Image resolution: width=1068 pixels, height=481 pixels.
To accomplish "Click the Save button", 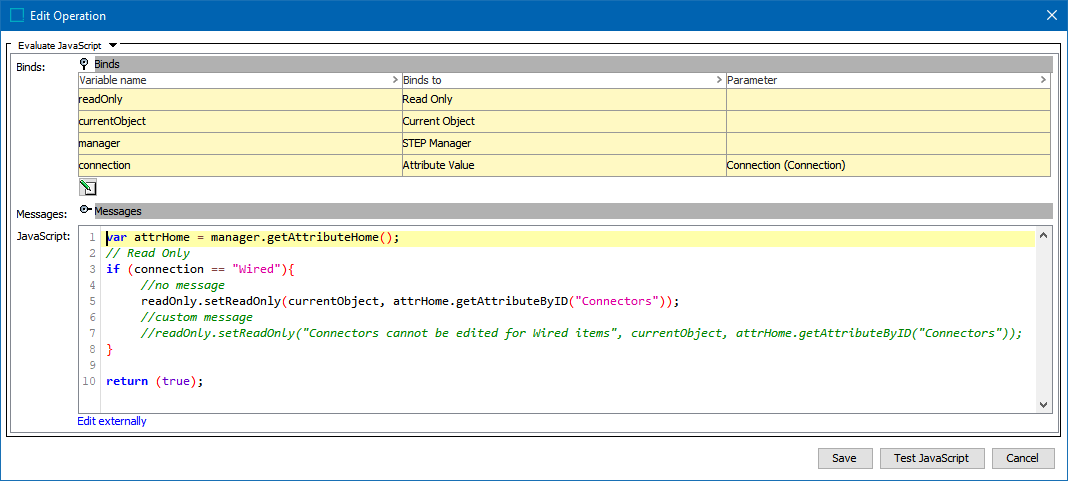I will pyautogui.click(x=844, y=458).
